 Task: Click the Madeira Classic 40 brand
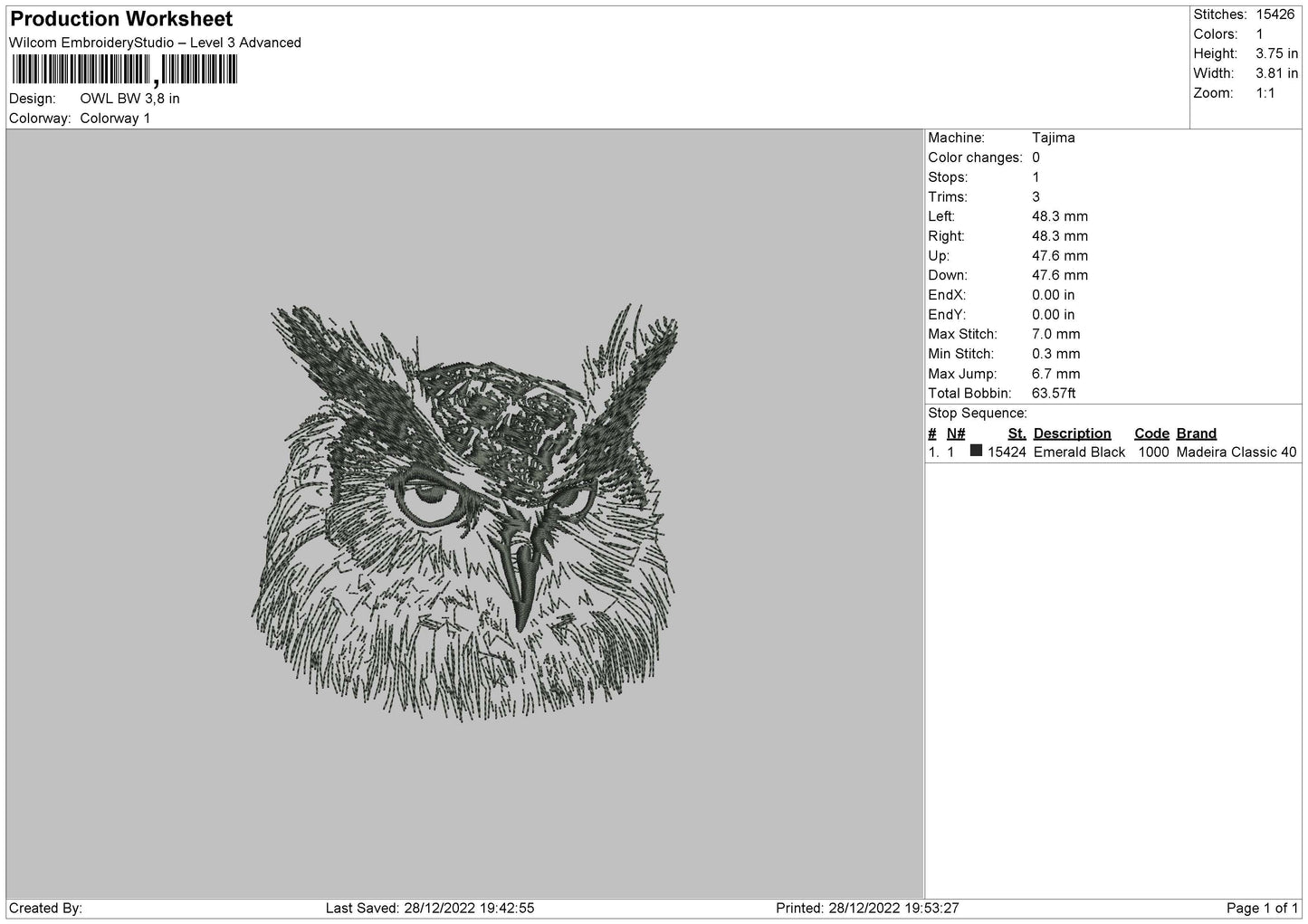pyautogui.click(x=1236, y=452)
